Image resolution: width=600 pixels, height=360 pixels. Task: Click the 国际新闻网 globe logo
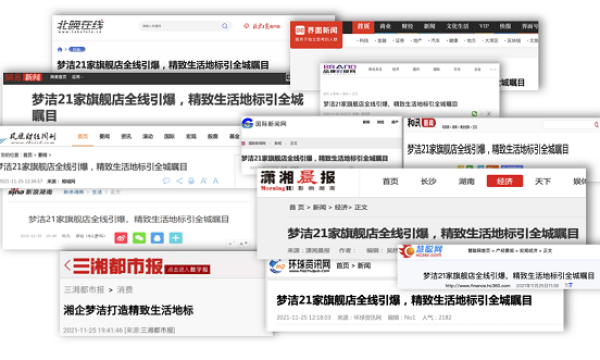(248, 123)
